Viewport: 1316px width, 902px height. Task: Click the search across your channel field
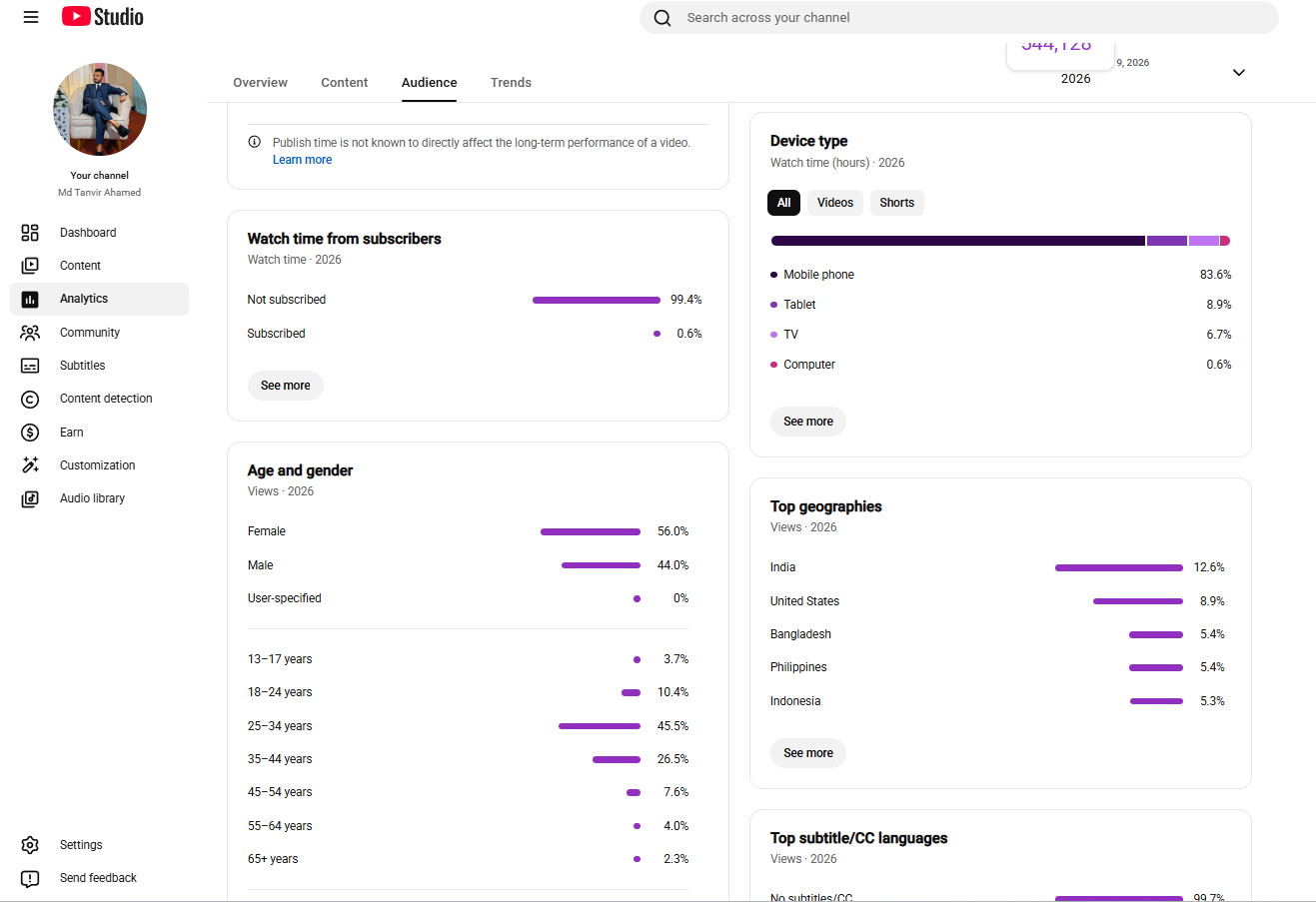[959, 18]
